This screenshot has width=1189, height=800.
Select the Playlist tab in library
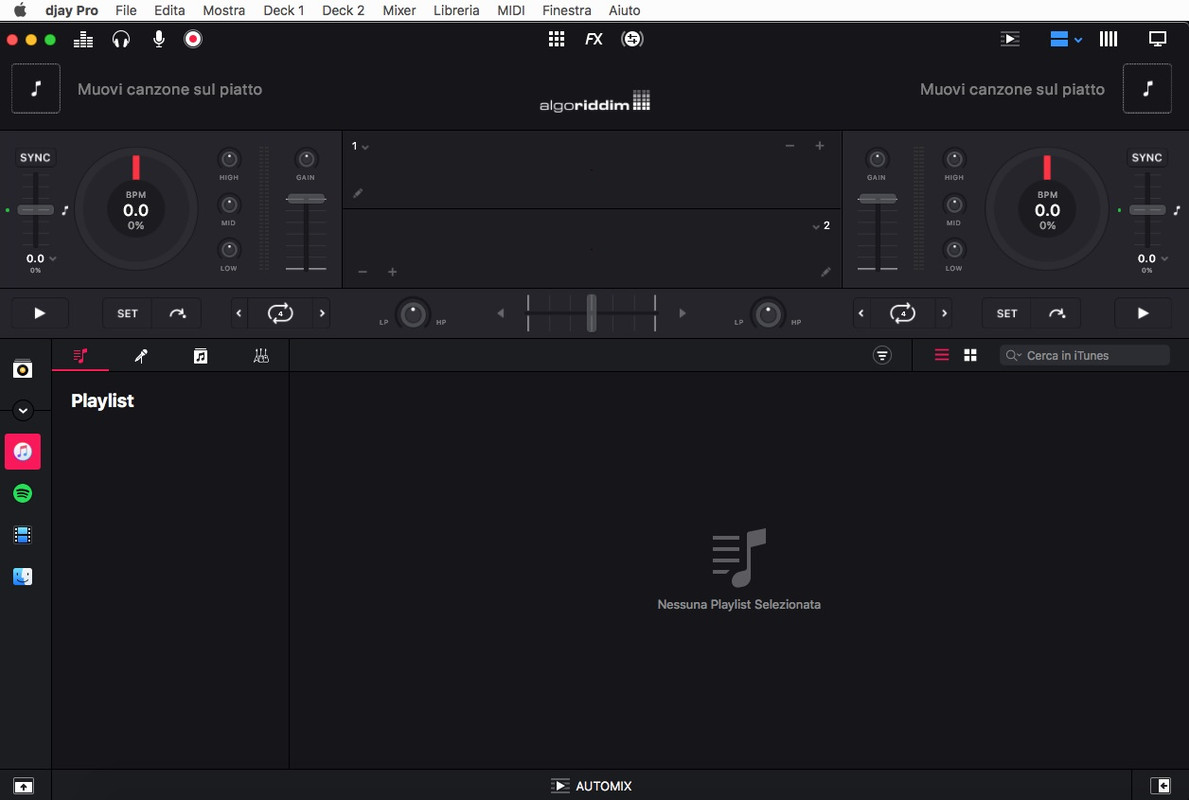(80, 356)
